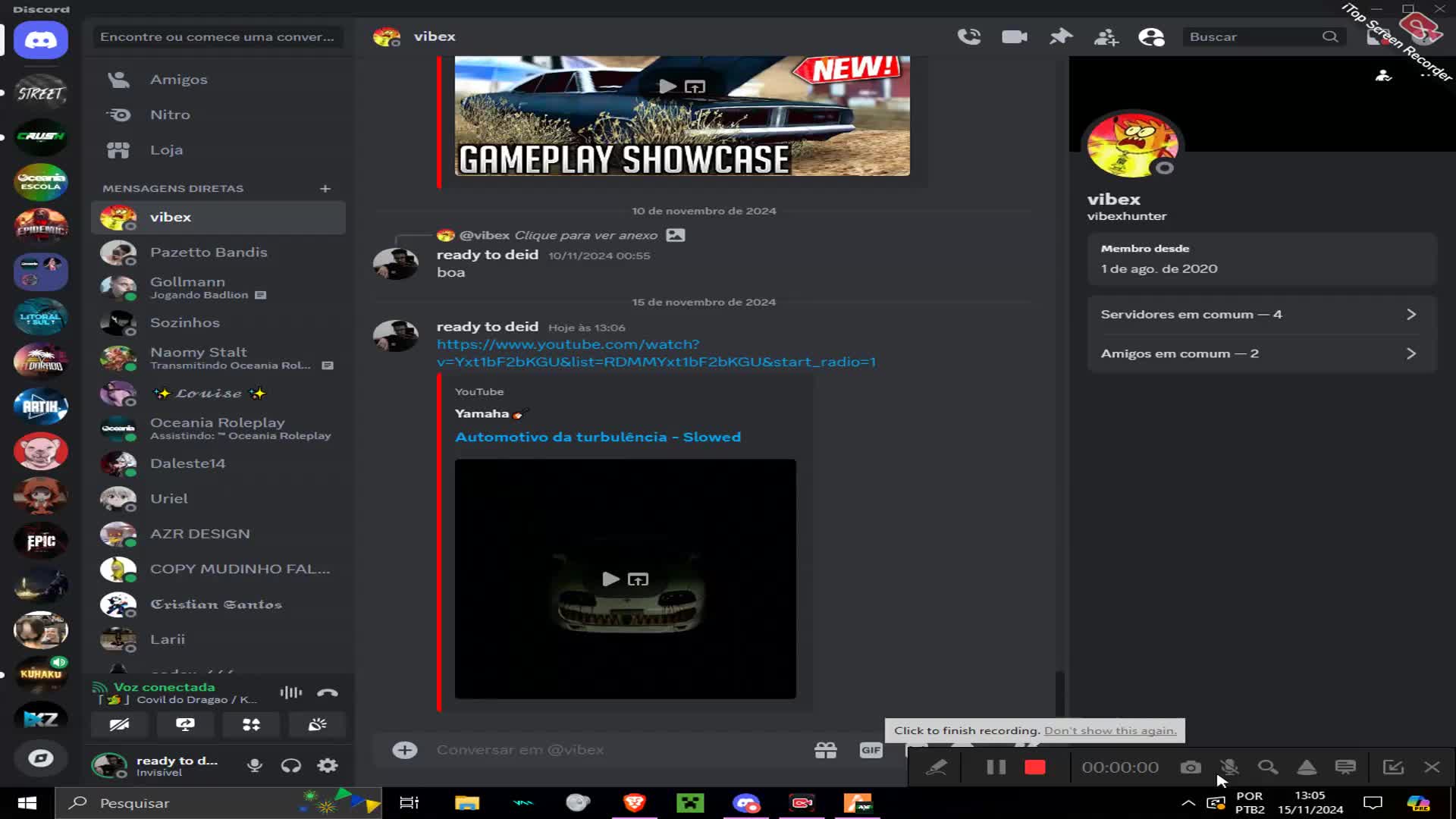1456x819 pixels.
Task: Open the YouTube watch link
Action: [656, 353]
